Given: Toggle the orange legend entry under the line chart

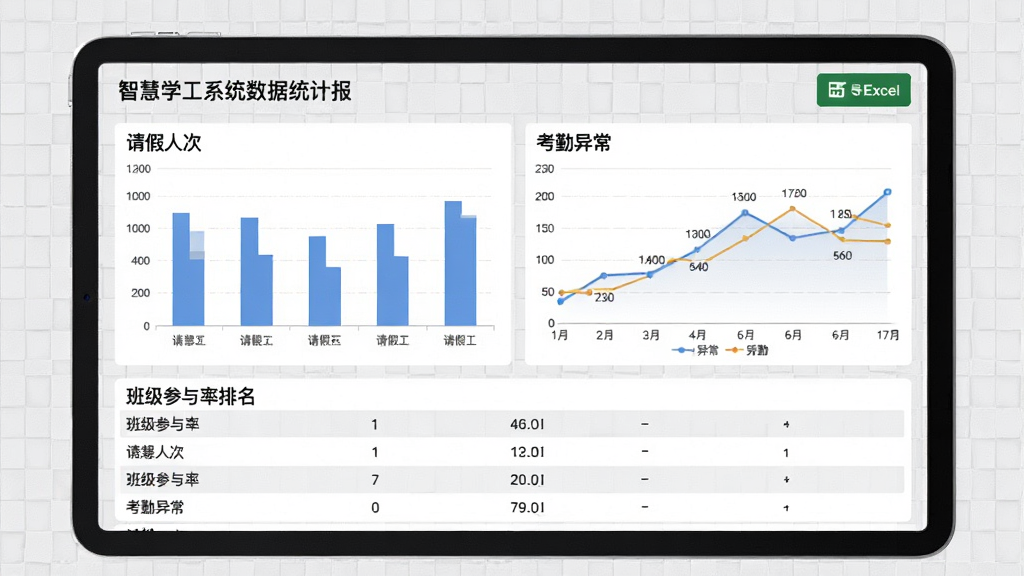Looking at the screenshot, I should pos(747,351).
